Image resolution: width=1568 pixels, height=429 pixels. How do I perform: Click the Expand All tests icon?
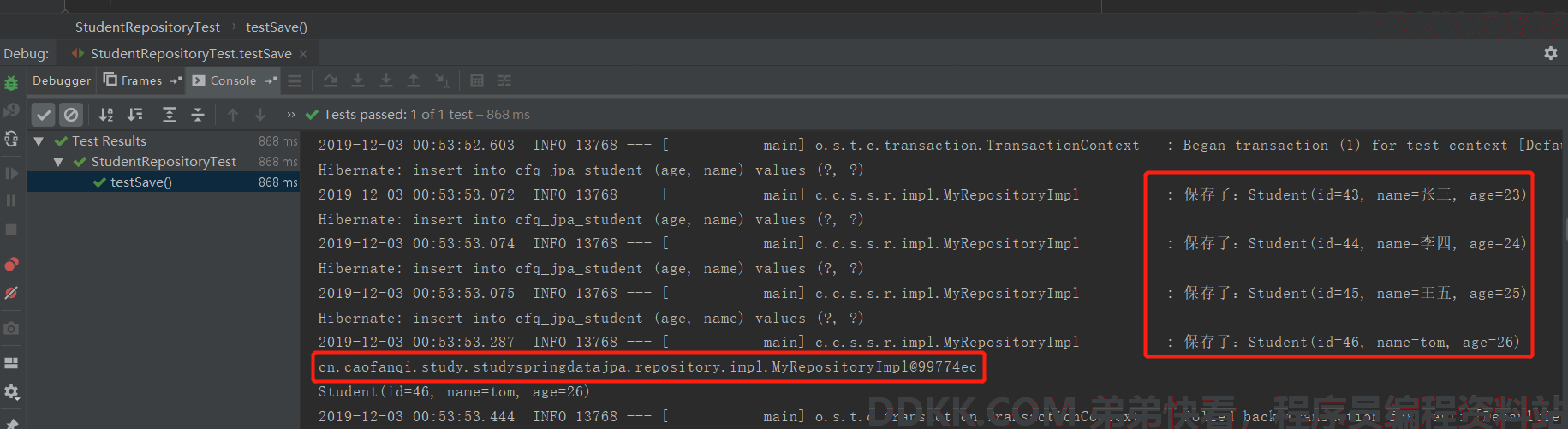(x=170, y=114)
